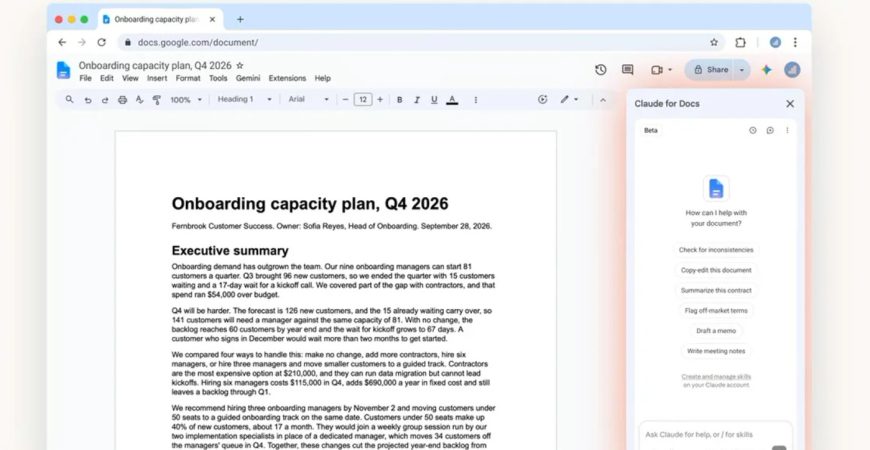Open the Extensions menu
The image size is (870, 450).
[287, 78]
